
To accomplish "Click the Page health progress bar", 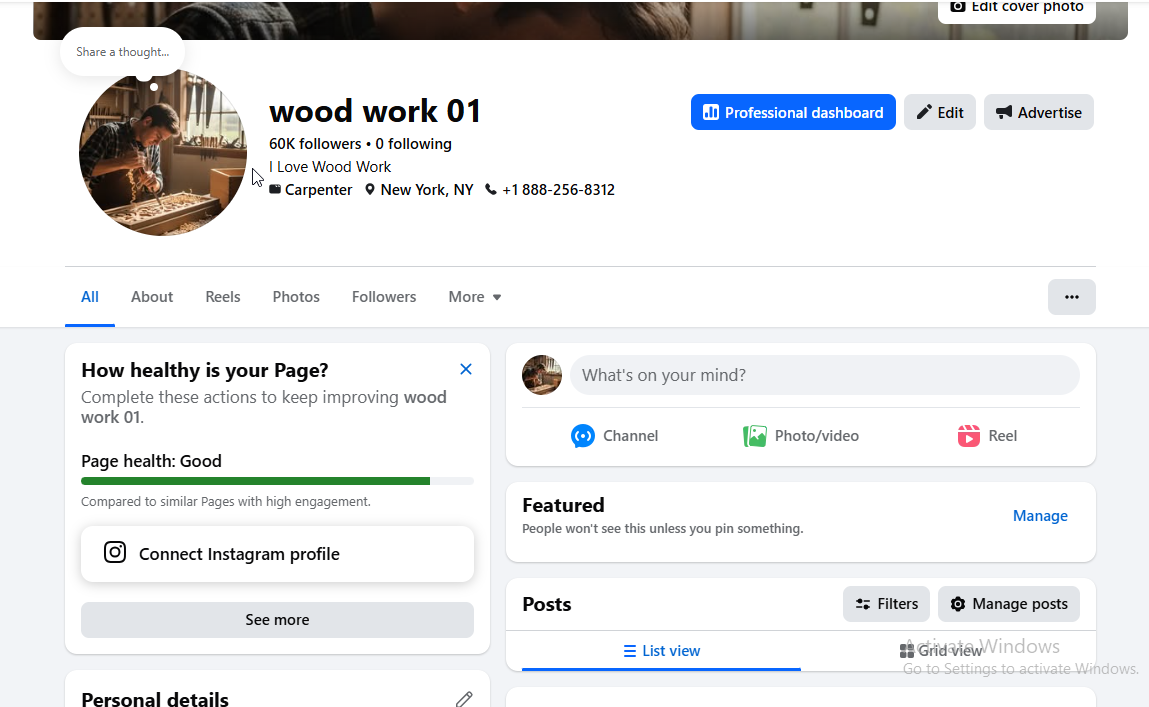I will point(277,481).
